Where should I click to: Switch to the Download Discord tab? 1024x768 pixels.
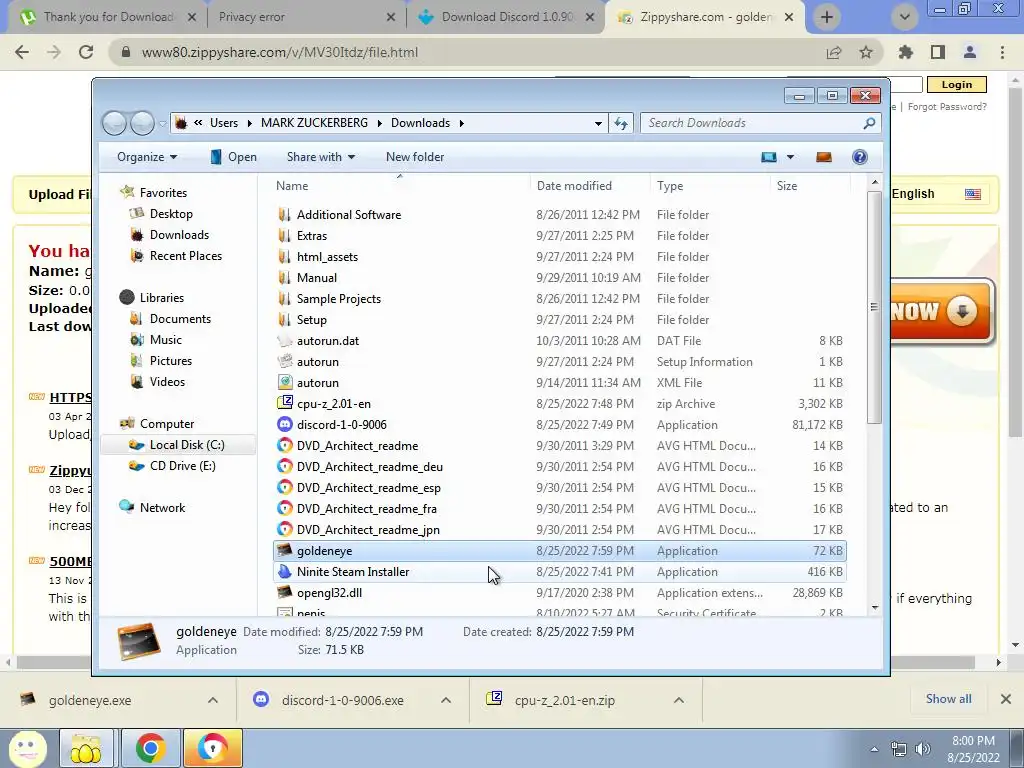(506, 17)
